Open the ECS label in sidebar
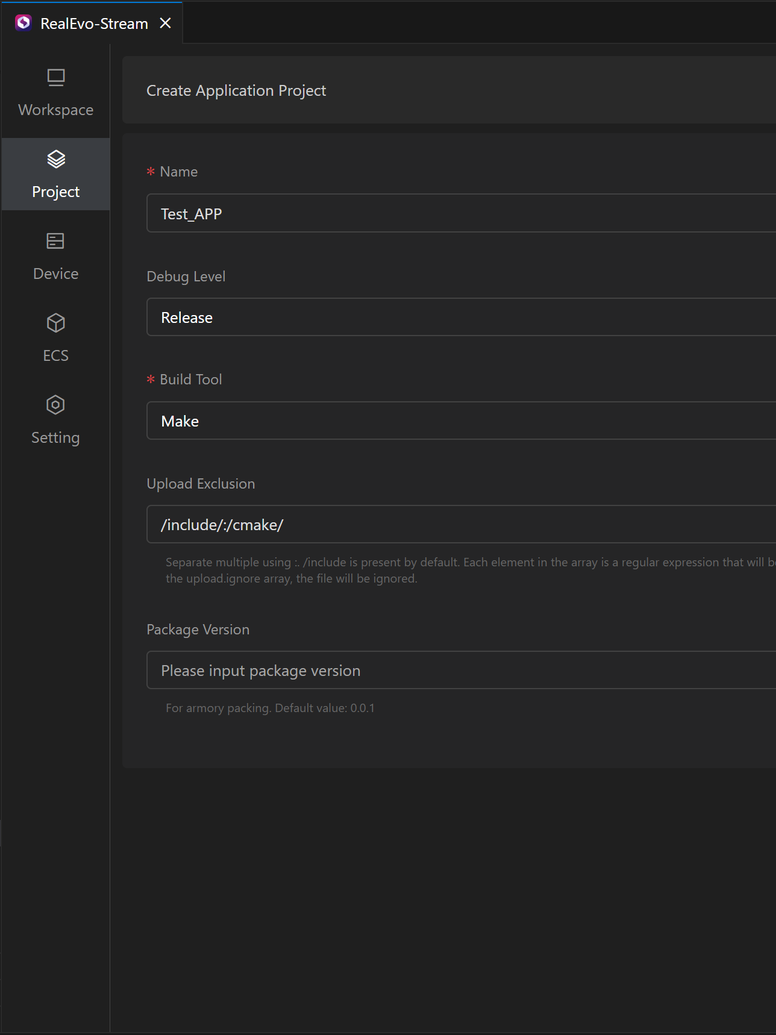 (55, 355)
